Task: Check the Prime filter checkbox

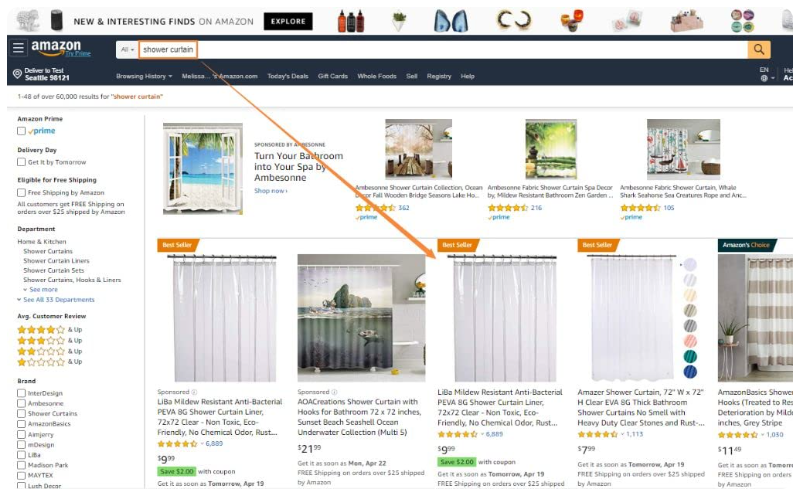Action: click(x=22, y=131)
